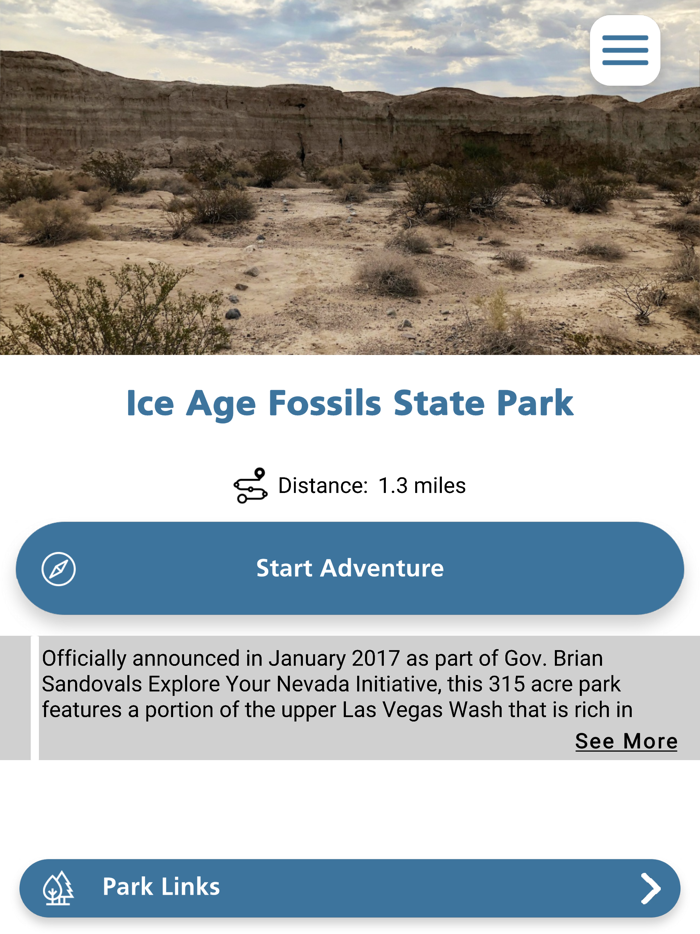
Task: Tap the Park Links label text
Action: point(160,887)
